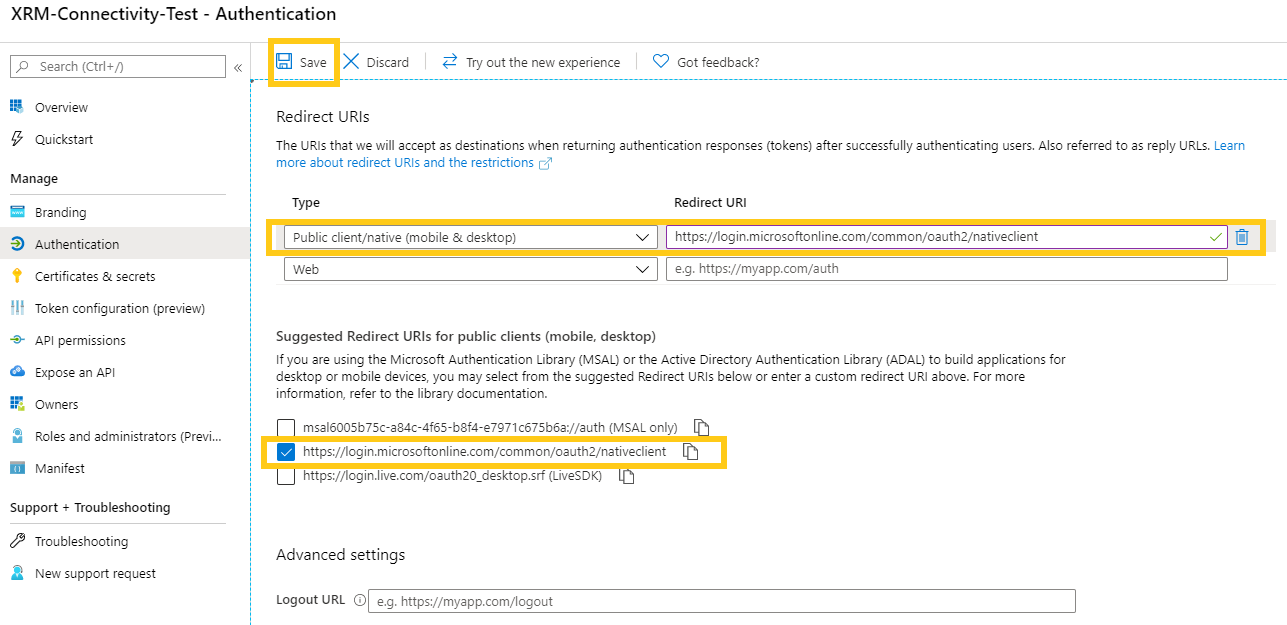Open the Web type dropdown

pyautogui.click(x=471, y=269)
